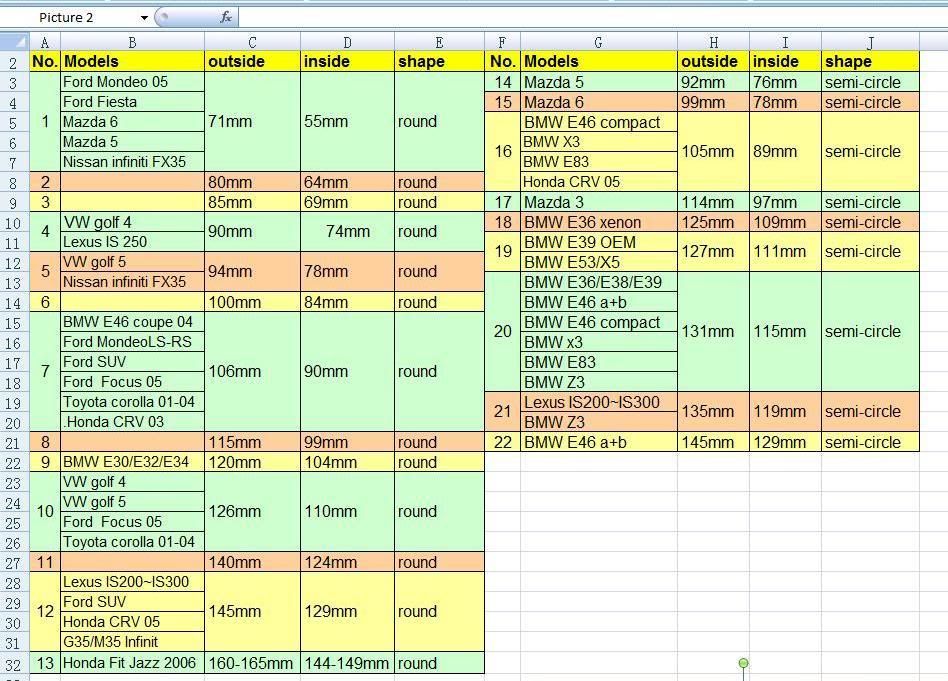The image size is (948, 681).
Task: Click the '97mm' cell
Action: (x=785, y=202)
